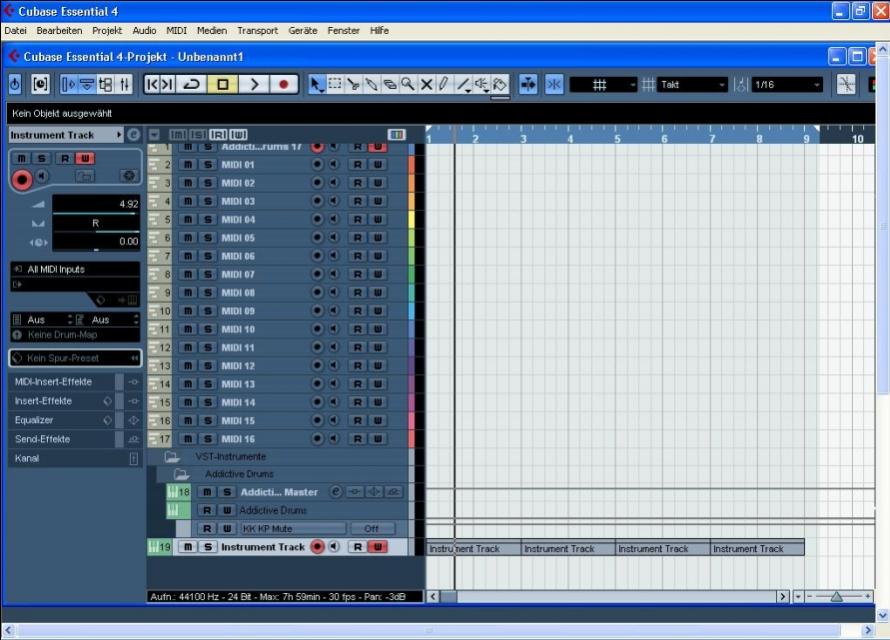This screenshot has height=640, width=890.
Task: Start playback with the Play button
Action: [x=254, y=85]
